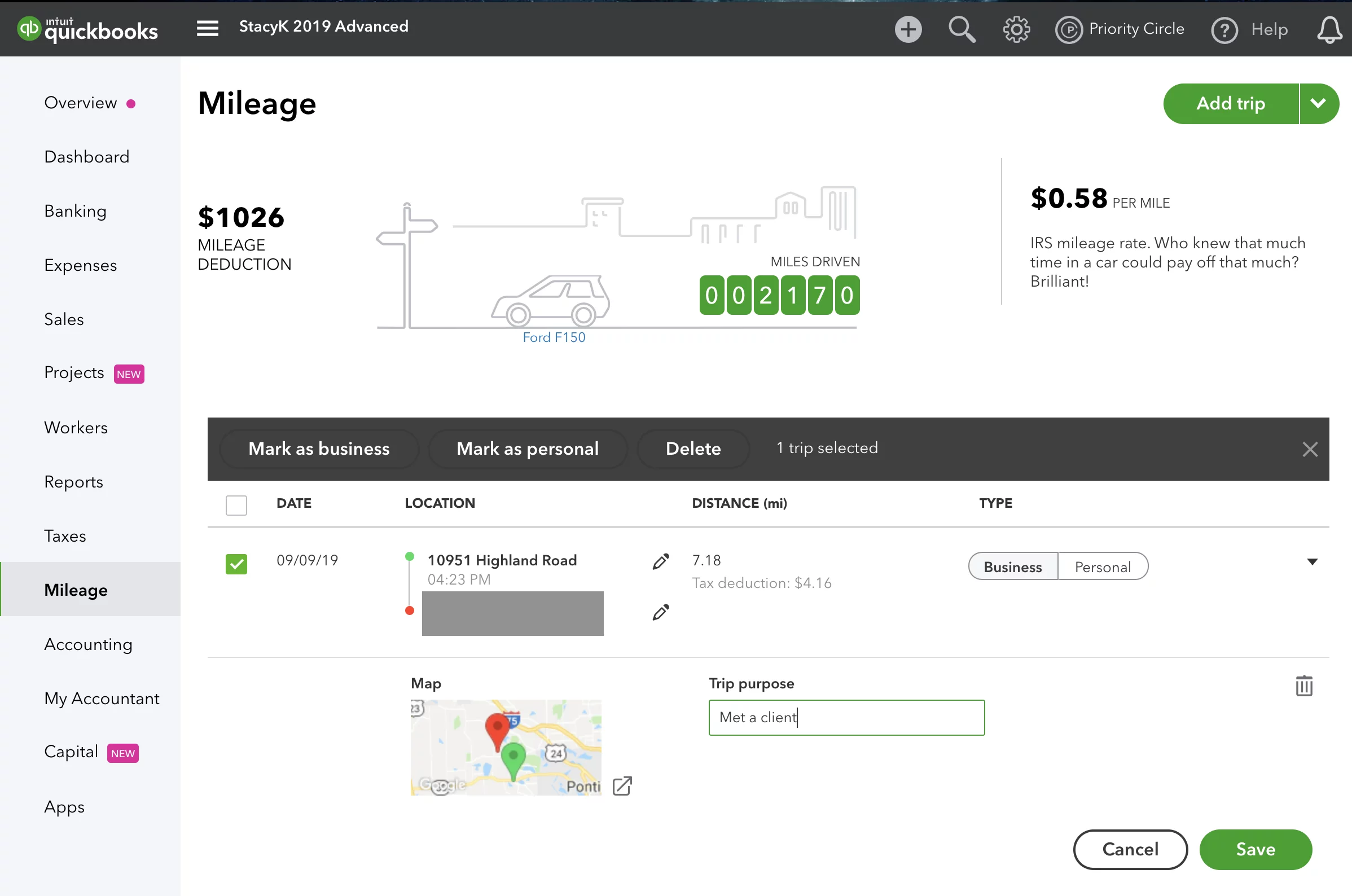1352x896 pixels.
Task: Open Sales from sidebar
Action: coord(64,319)
